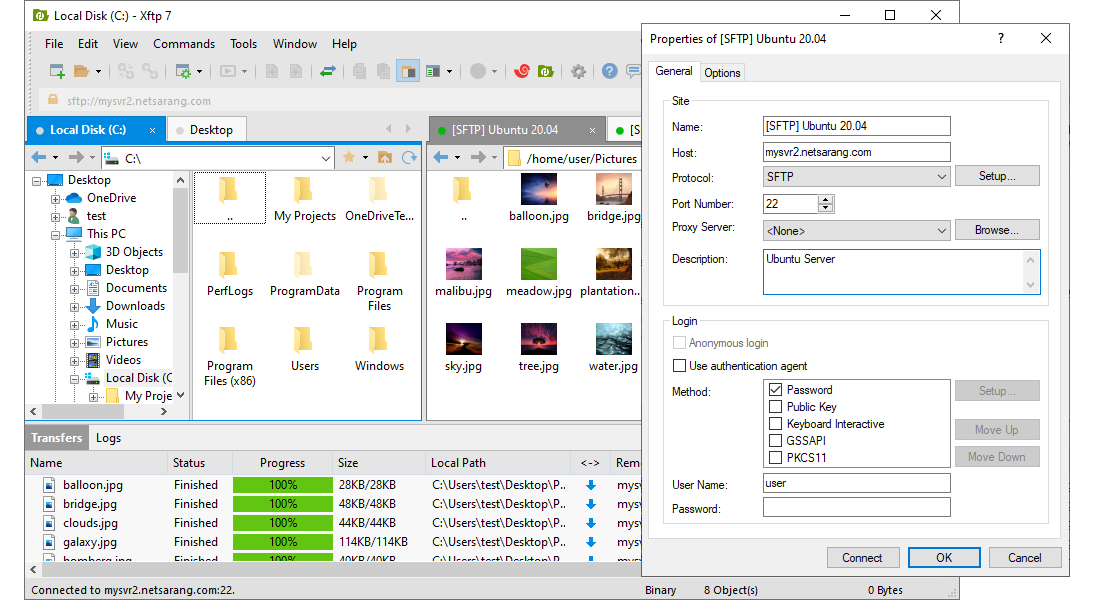Switch to the Options tab
Viewport: 1100px width, 600px height.
tap(722, 72)
